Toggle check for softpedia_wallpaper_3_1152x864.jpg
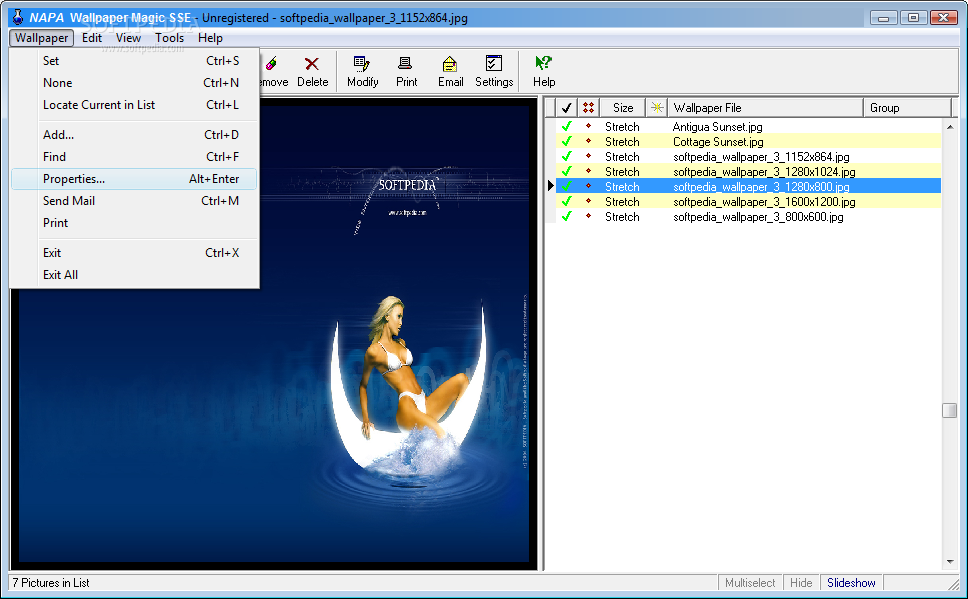This screenshot has height=599, width=968. [566, 157]
